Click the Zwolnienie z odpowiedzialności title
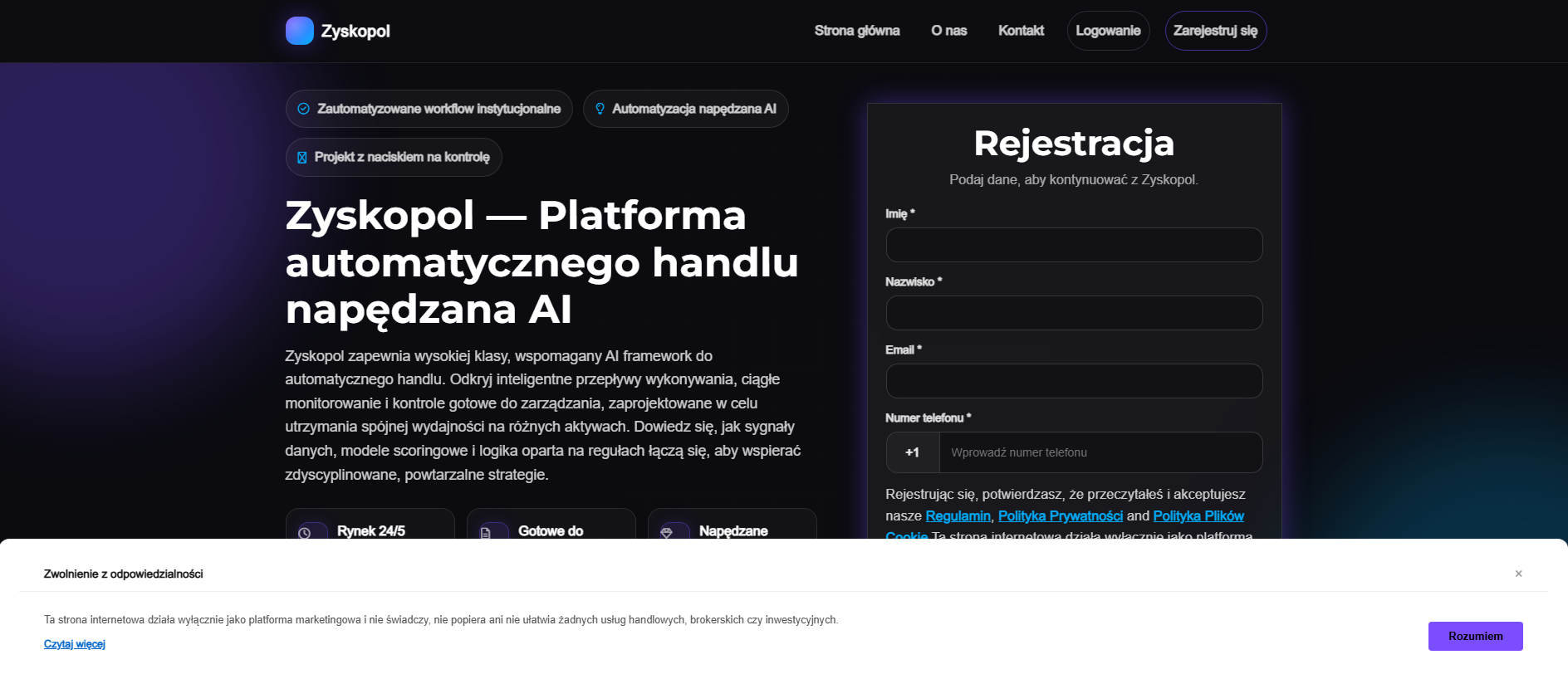This screenshot has width=1568, height=679. click(123, 574)
